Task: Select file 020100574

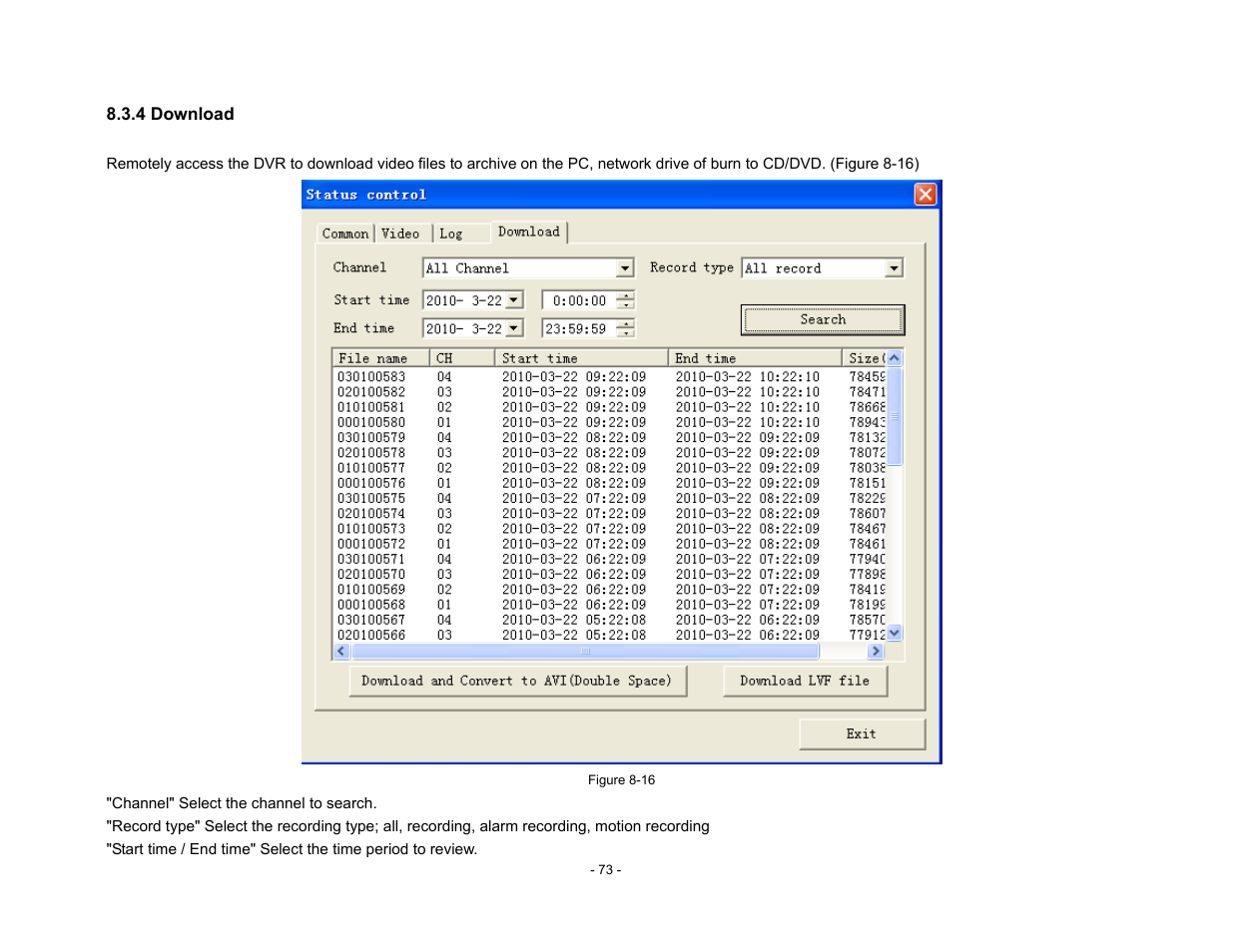Action: click(x=371, y=514)
